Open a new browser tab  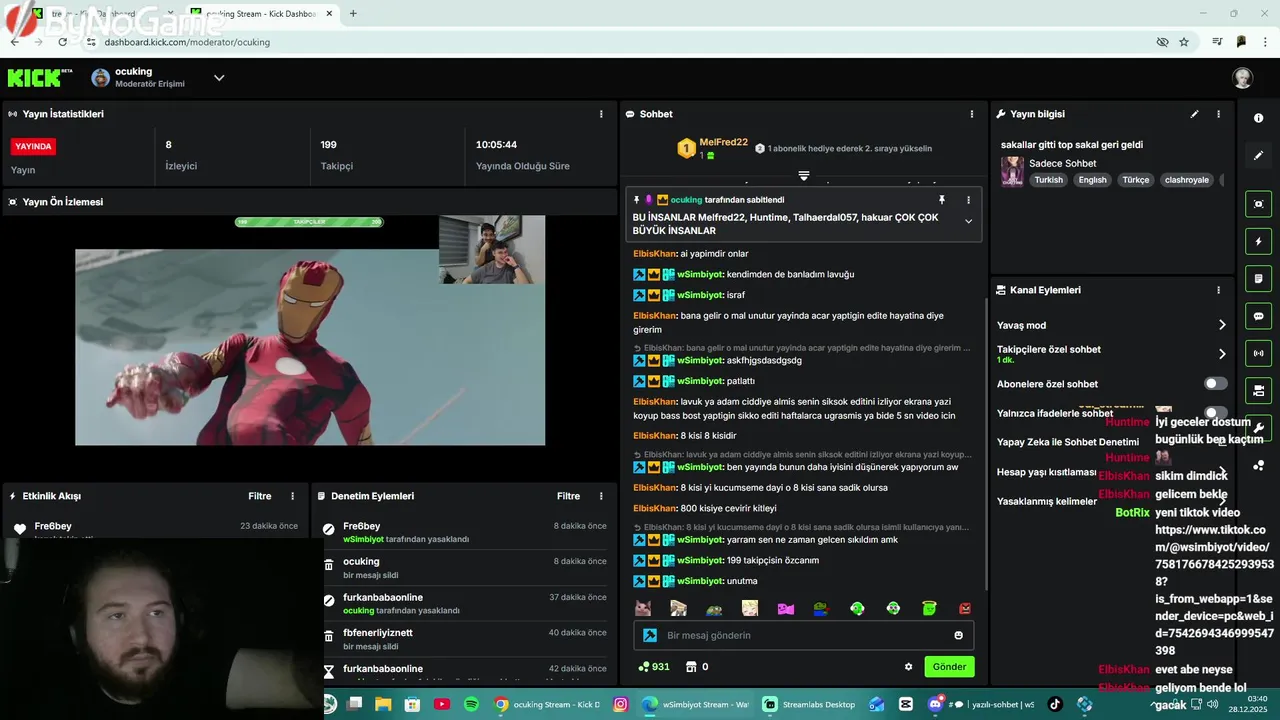click(353, 14)
